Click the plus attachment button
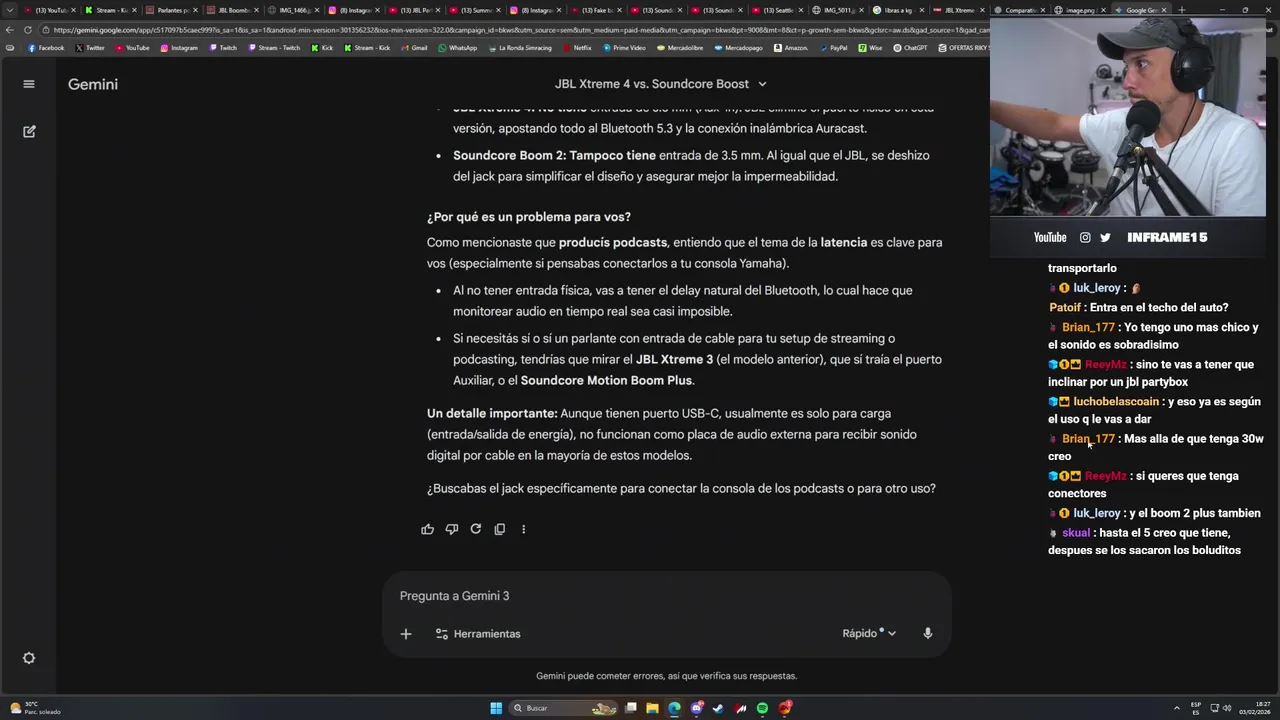 pos(406,634)
